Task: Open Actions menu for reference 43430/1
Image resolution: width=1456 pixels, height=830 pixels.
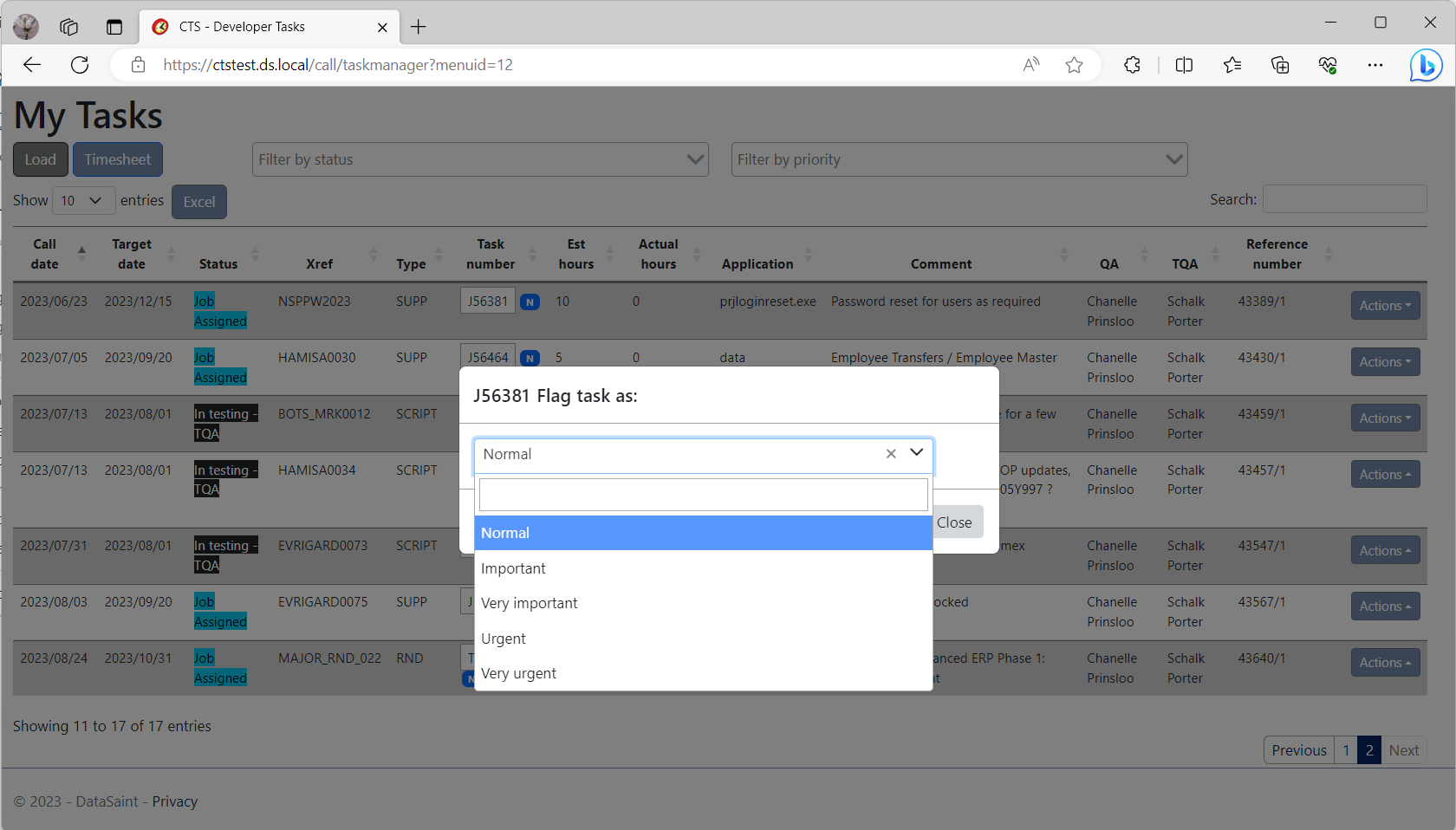Action: click(x=1385, y=361)
